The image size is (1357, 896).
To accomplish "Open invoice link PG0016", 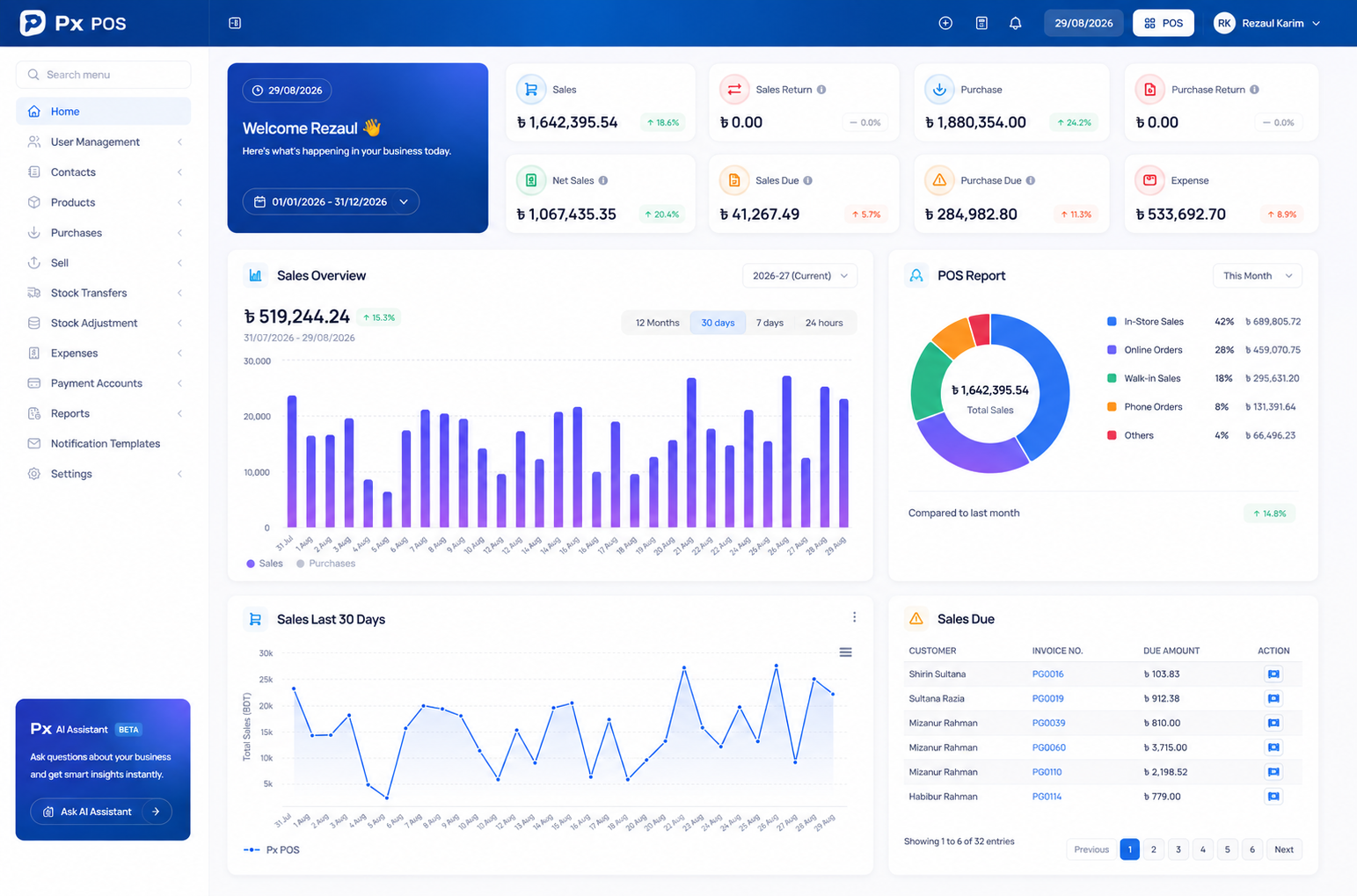I will (1047, 674).
